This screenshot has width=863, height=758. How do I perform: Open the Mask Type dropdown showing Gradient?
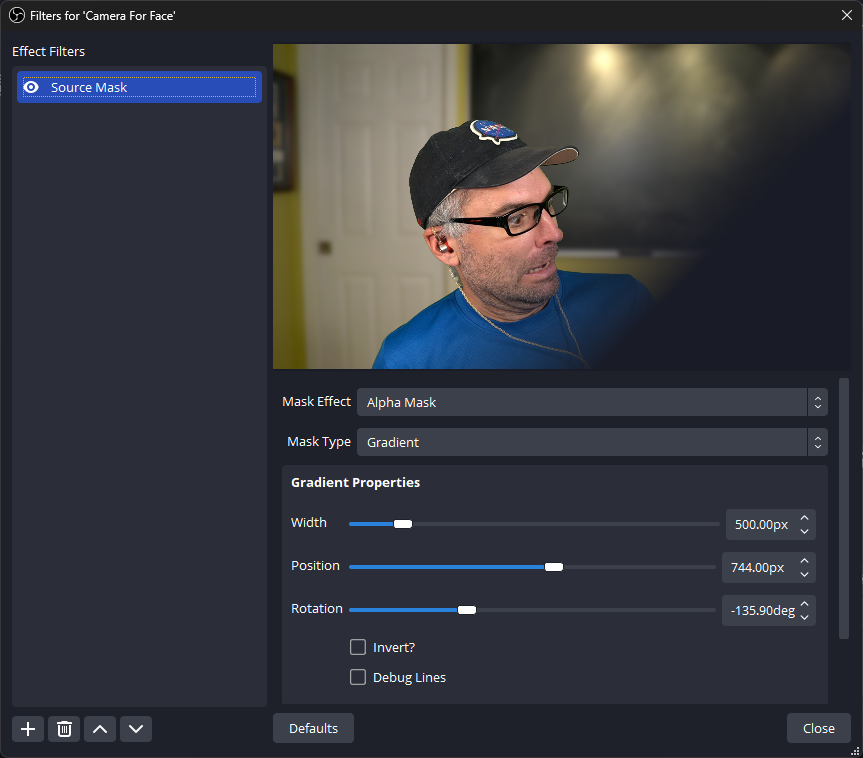point(592,441)
